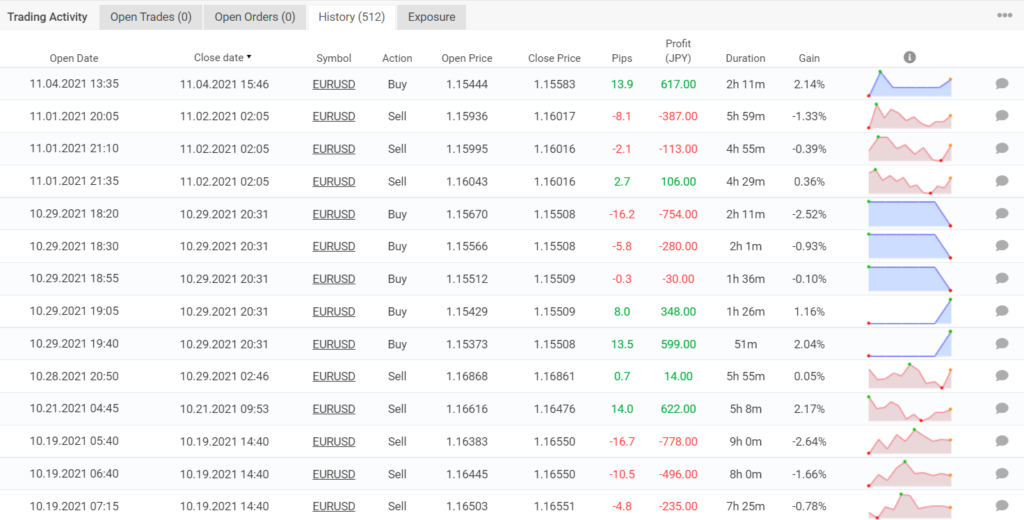Open comment icon for 10.19.2021 07:15 trade
The height and width of the screenshot is (520, 1024).
1002,506
